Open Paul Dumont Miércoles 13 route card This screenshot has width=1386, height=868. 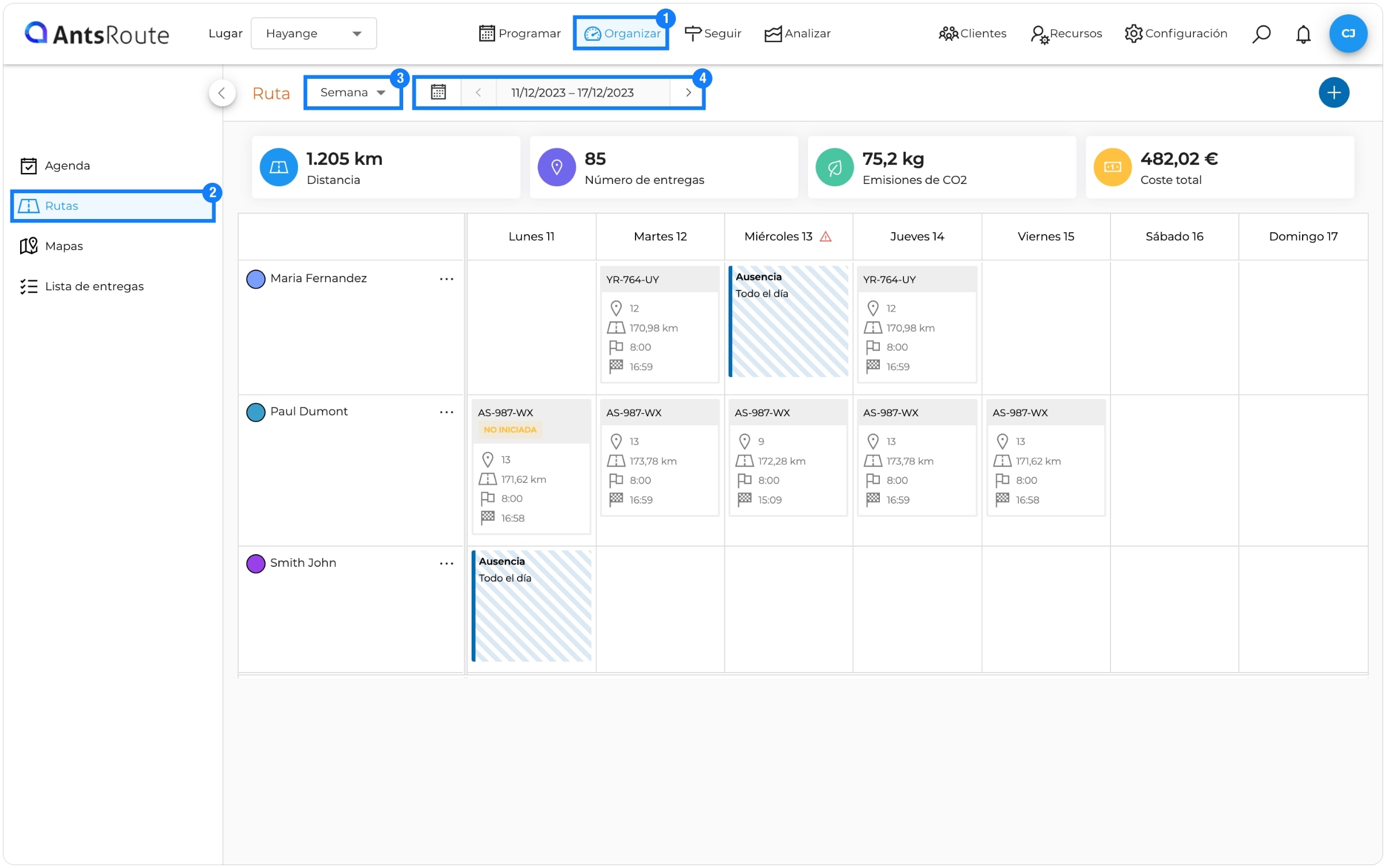788,458
